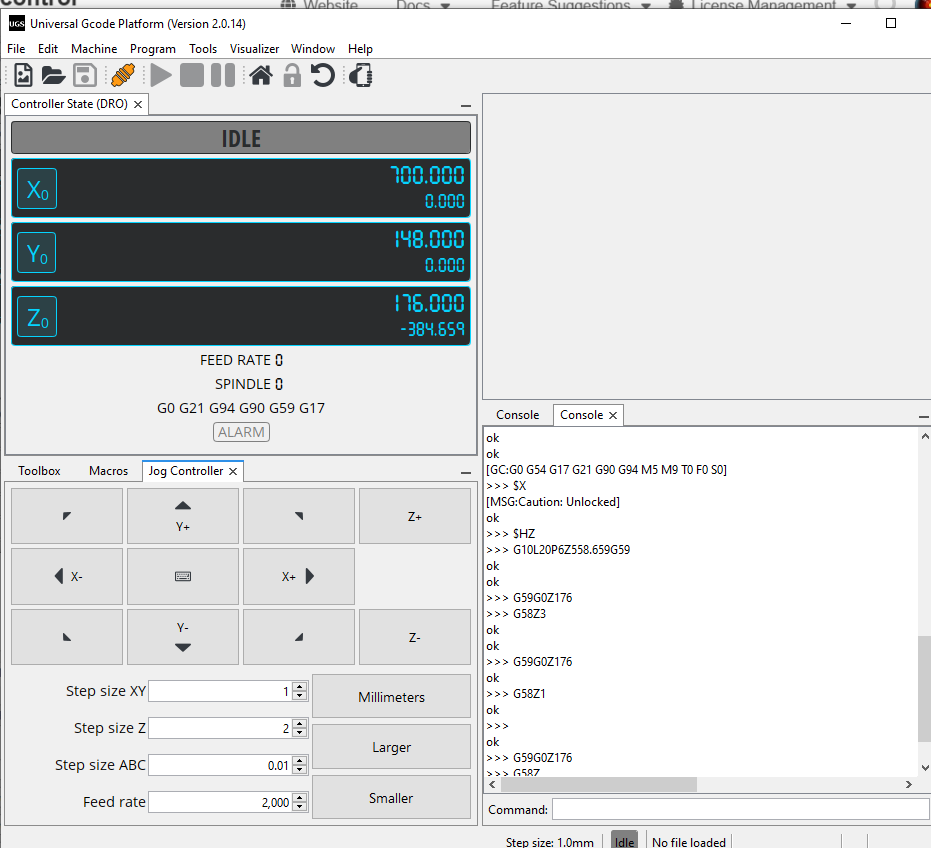931x848 pixels.
Task: Unlock the machine with padlock icon
Action: (292, 75)
